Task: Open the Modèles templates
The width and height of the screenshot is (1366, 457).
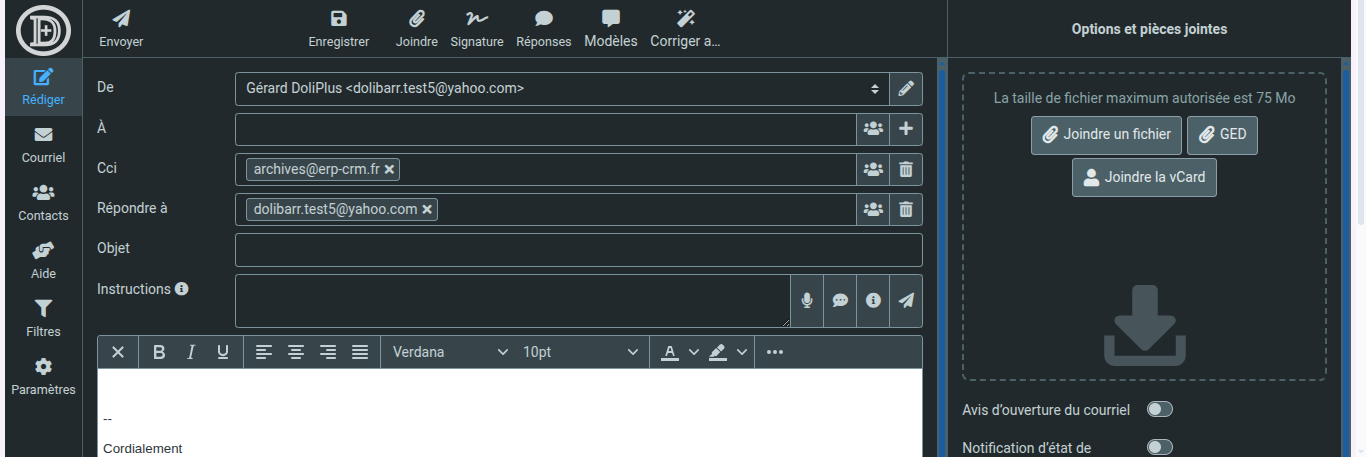Action: [x=611, y=30]
